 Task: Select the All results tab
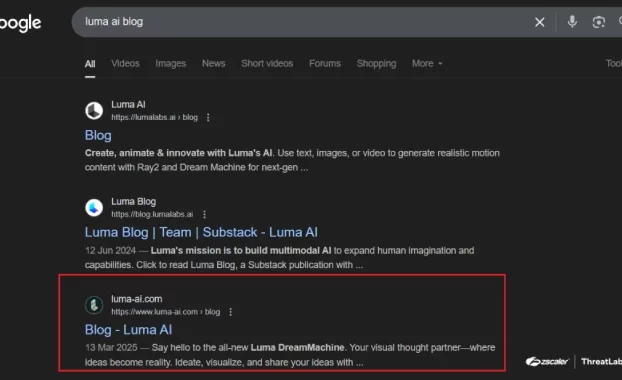click(90, 64)
